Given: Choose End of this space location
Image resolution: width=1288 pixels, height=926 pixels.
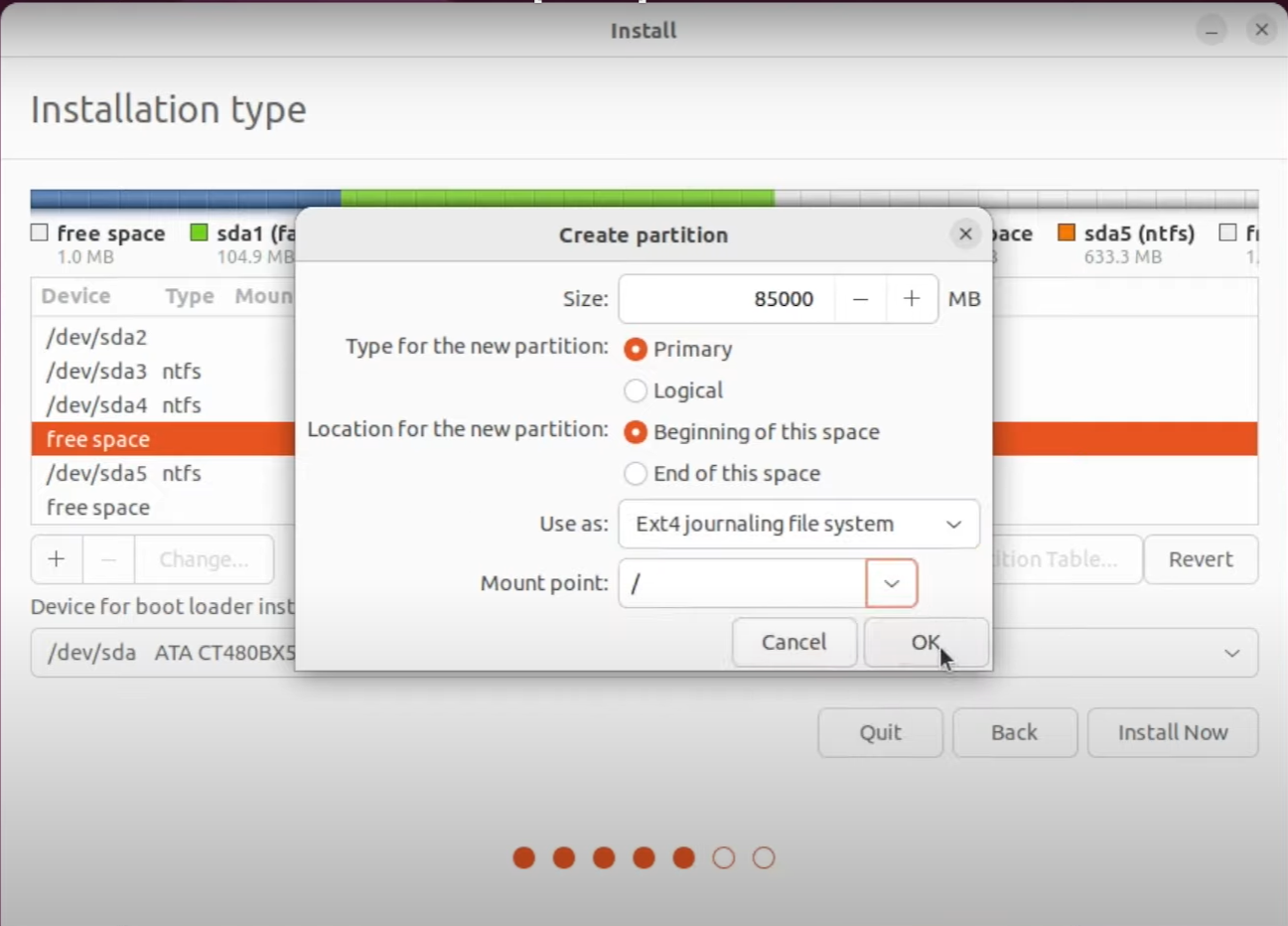Looking at the screenshot, I should [636, 474].
